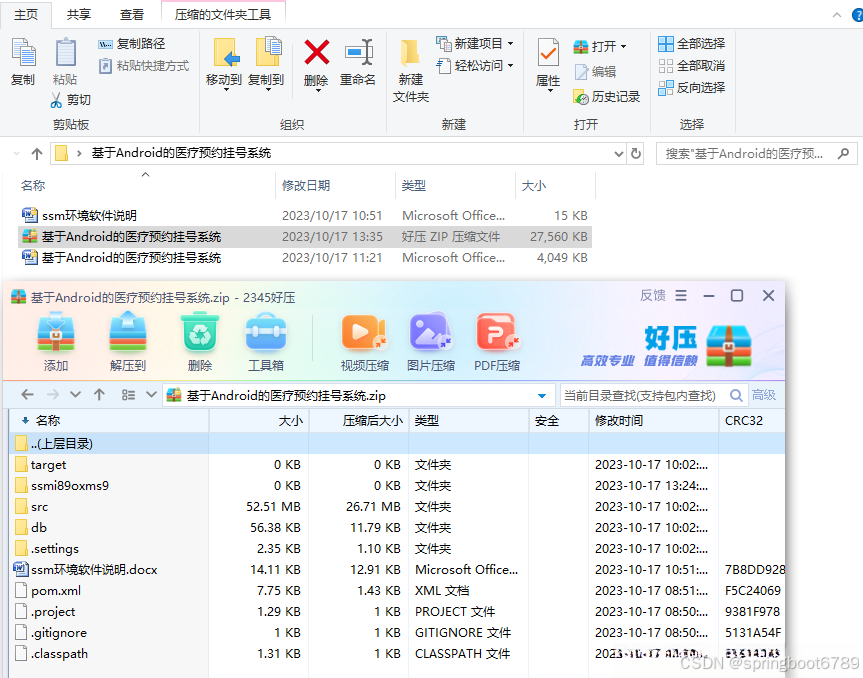863x678 pixels.
Task: Sort archive by compressed size column
Action: (358, 421)
